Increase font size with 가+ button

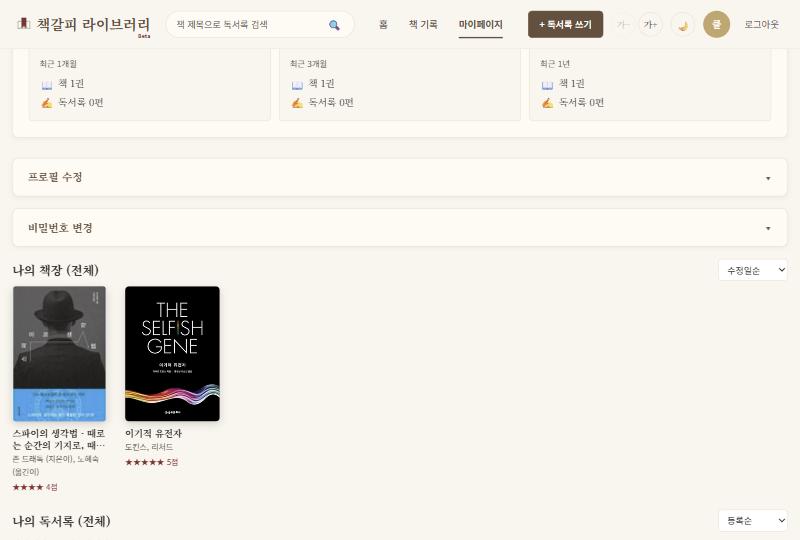tap(651, 24)
